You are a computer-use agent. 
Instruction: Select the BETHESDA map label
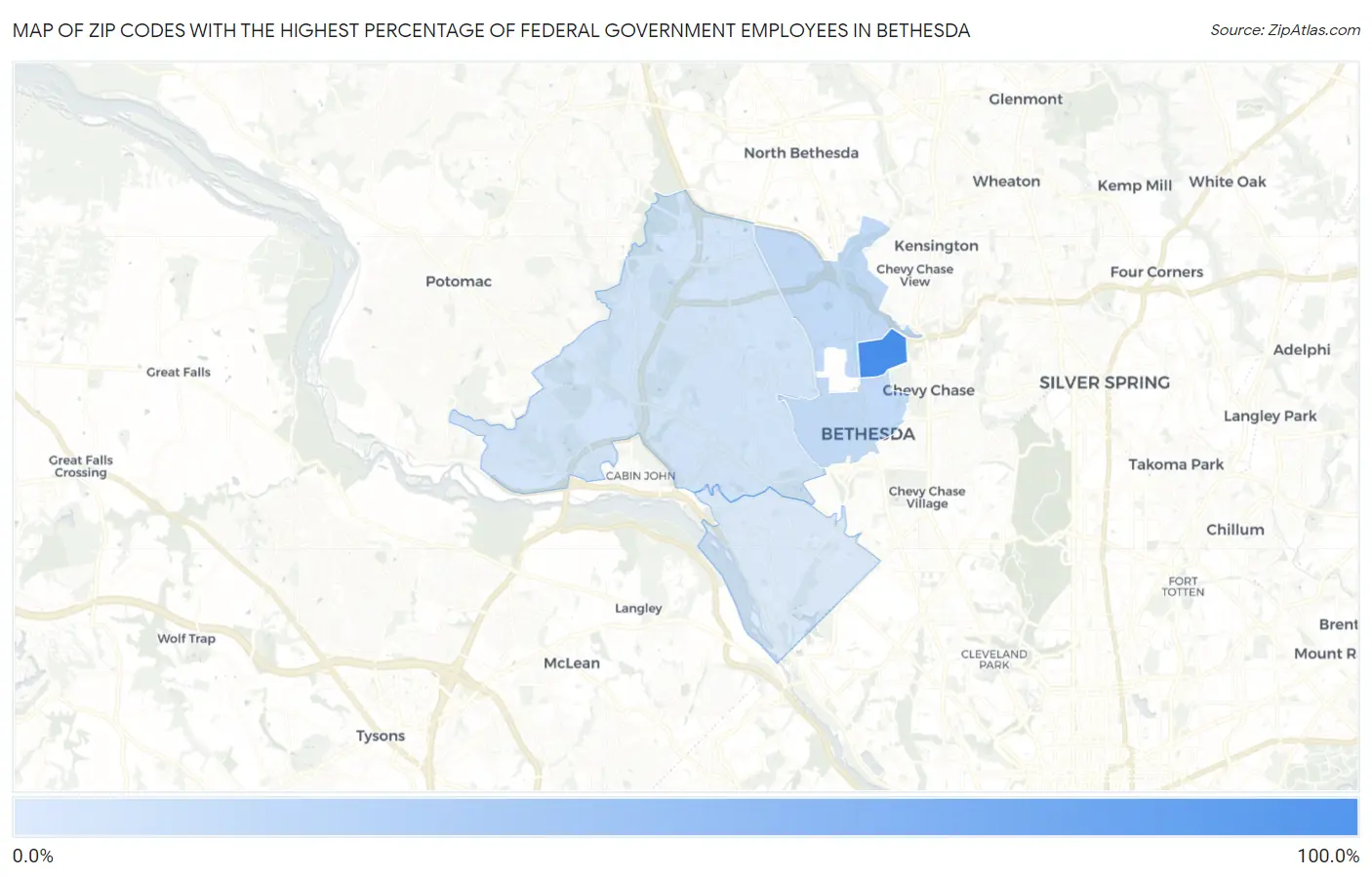click(868, 434)
